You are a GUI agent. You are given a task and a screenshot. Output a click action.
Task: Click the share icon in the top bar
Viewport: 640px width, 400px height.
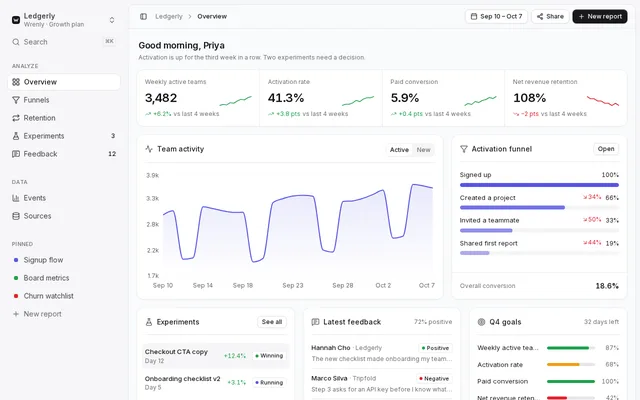click(x=540, y=16)
